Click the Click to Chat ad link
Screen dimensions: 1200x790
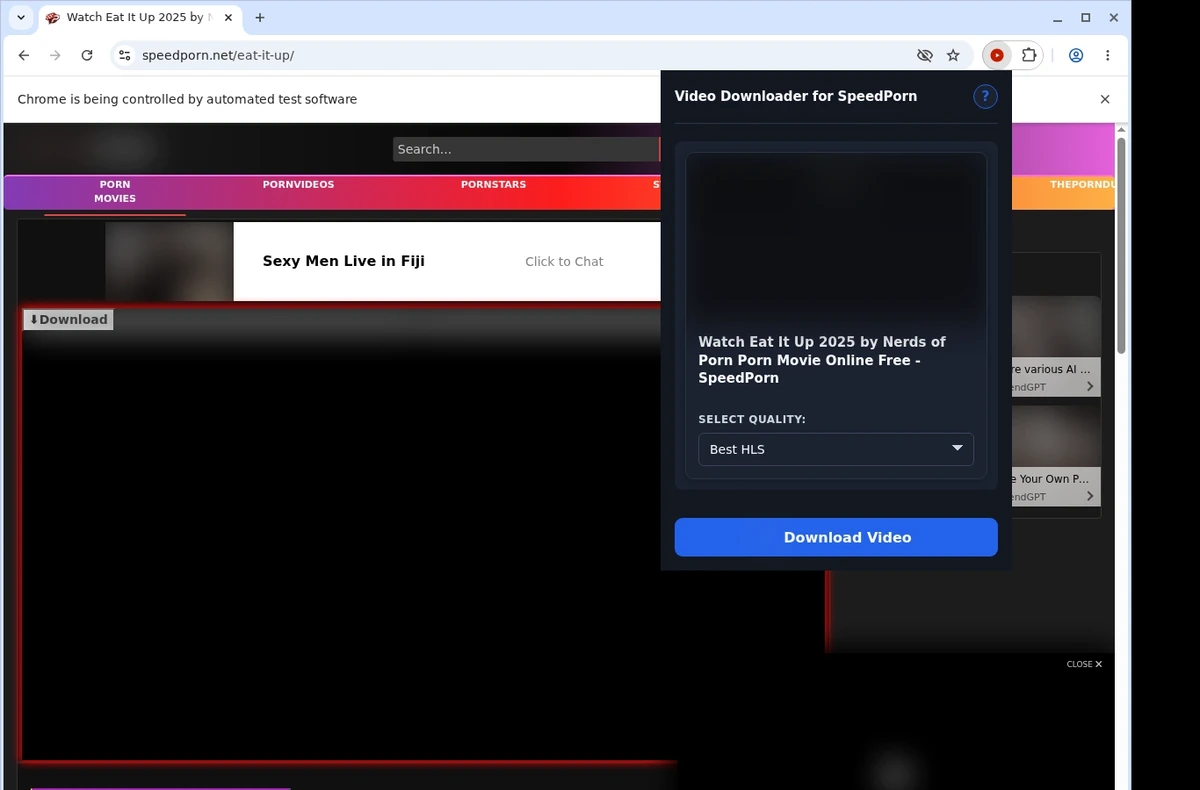564,261
